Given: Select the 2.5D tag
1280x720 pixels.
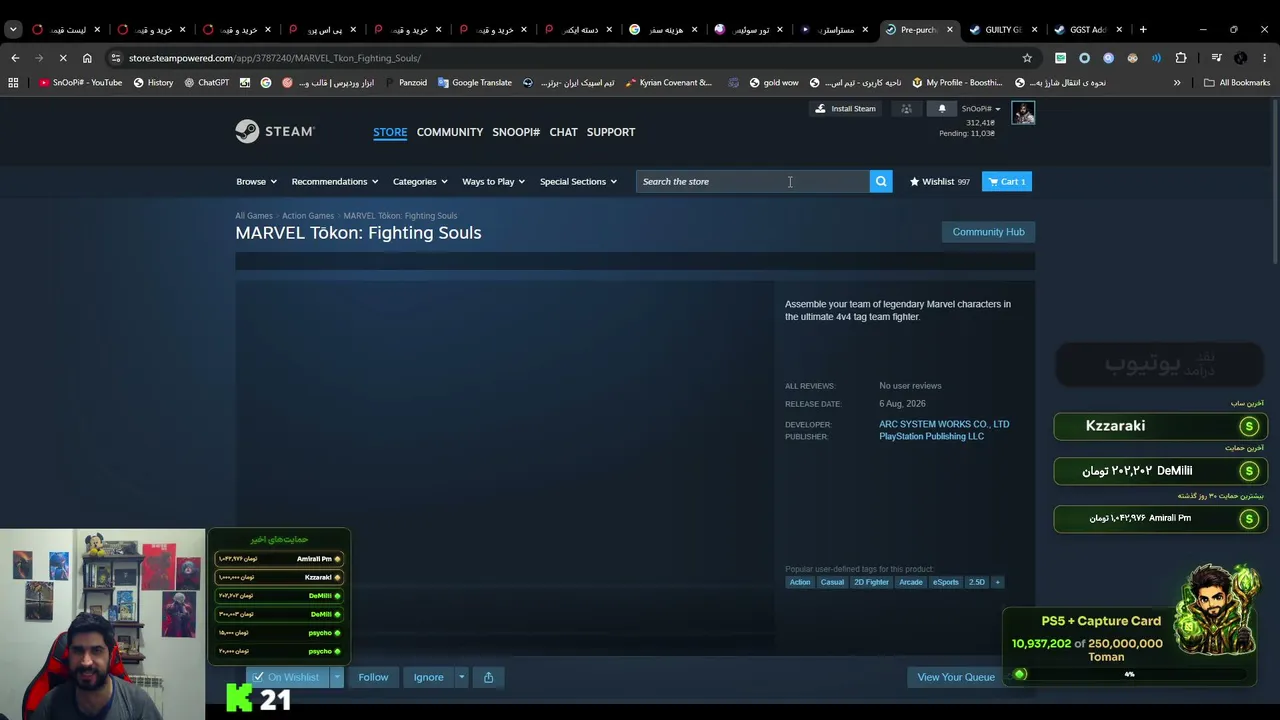Looking at the screenshot, I should 977,582.
